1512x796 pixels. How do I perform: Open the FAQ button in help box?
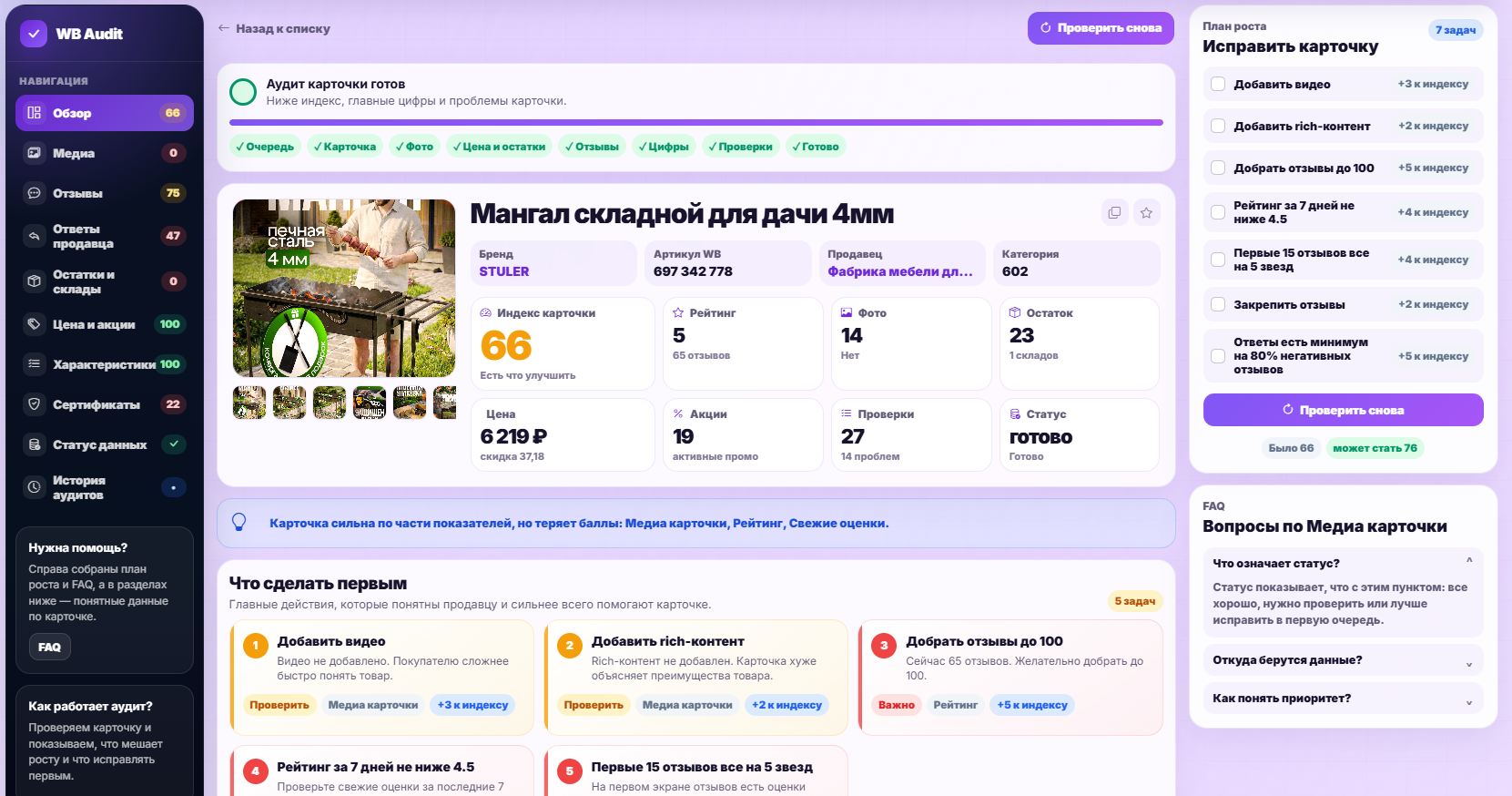tap(49, 648)
